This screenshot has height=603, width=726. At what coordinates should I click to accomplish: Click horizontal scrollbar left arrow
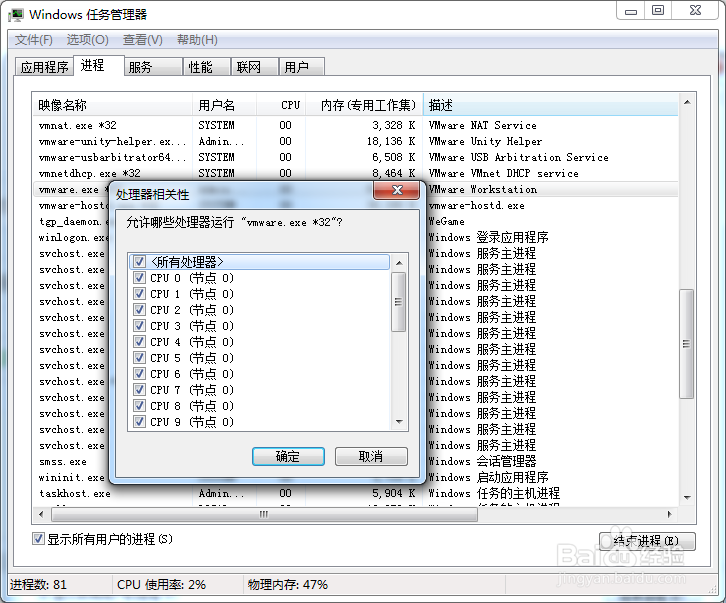pyautogui.click(x=41, y=514)
